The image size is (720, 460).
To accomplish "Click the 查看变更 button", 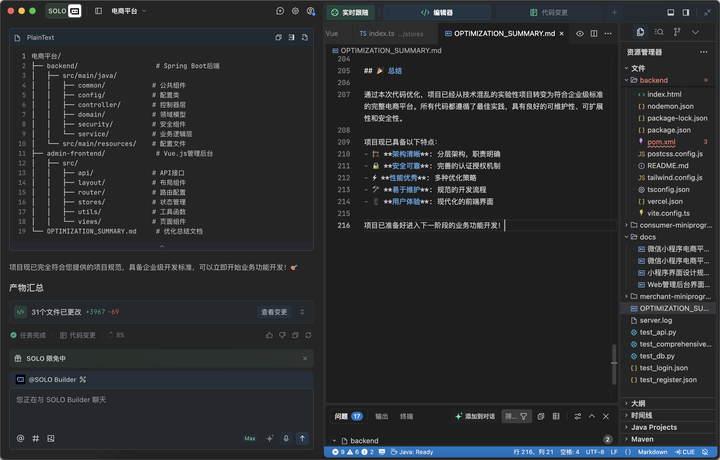I will pyautogui.click(x=274, y=312).
